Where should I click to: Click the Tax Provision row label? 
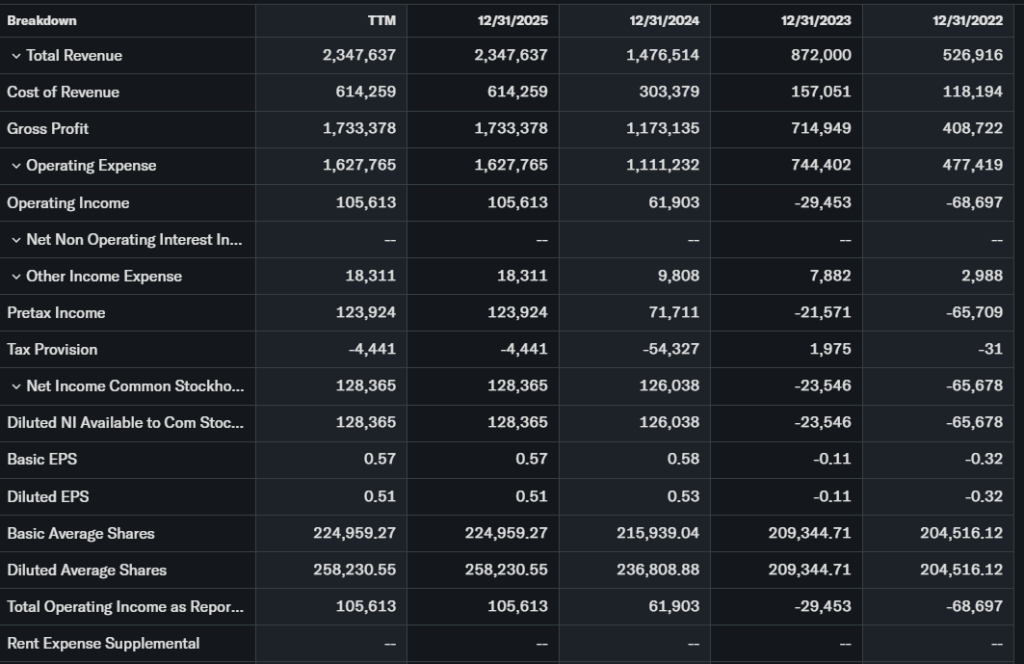(52, 350)
